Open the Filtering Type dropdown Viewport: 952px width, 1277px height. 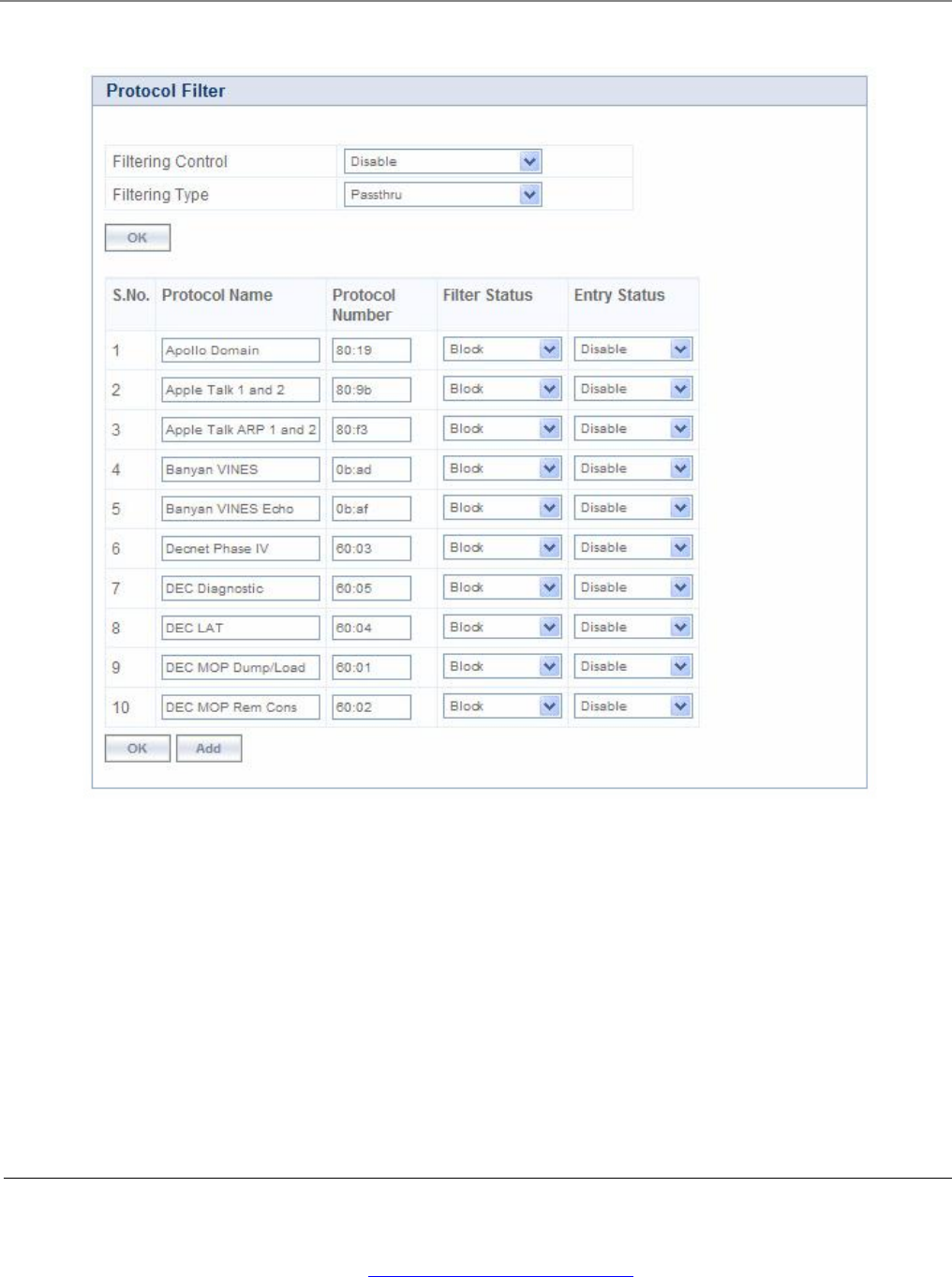pos(442,195)
